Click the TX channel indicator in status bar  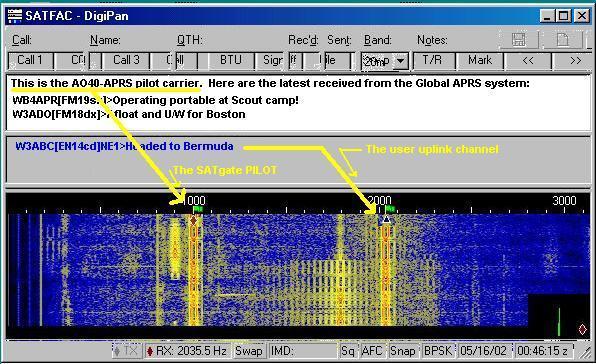coord(127,351)
